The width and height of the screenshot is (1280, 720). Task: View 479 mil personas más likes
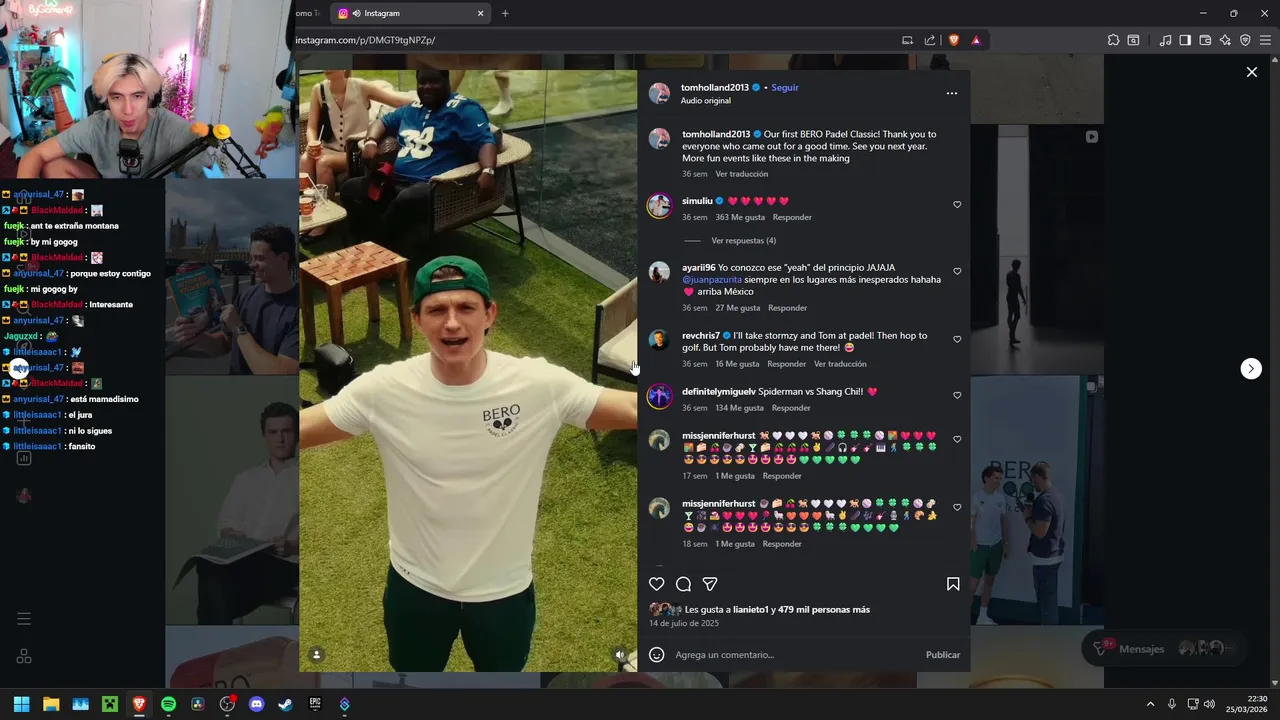click(x=824, y=610)
